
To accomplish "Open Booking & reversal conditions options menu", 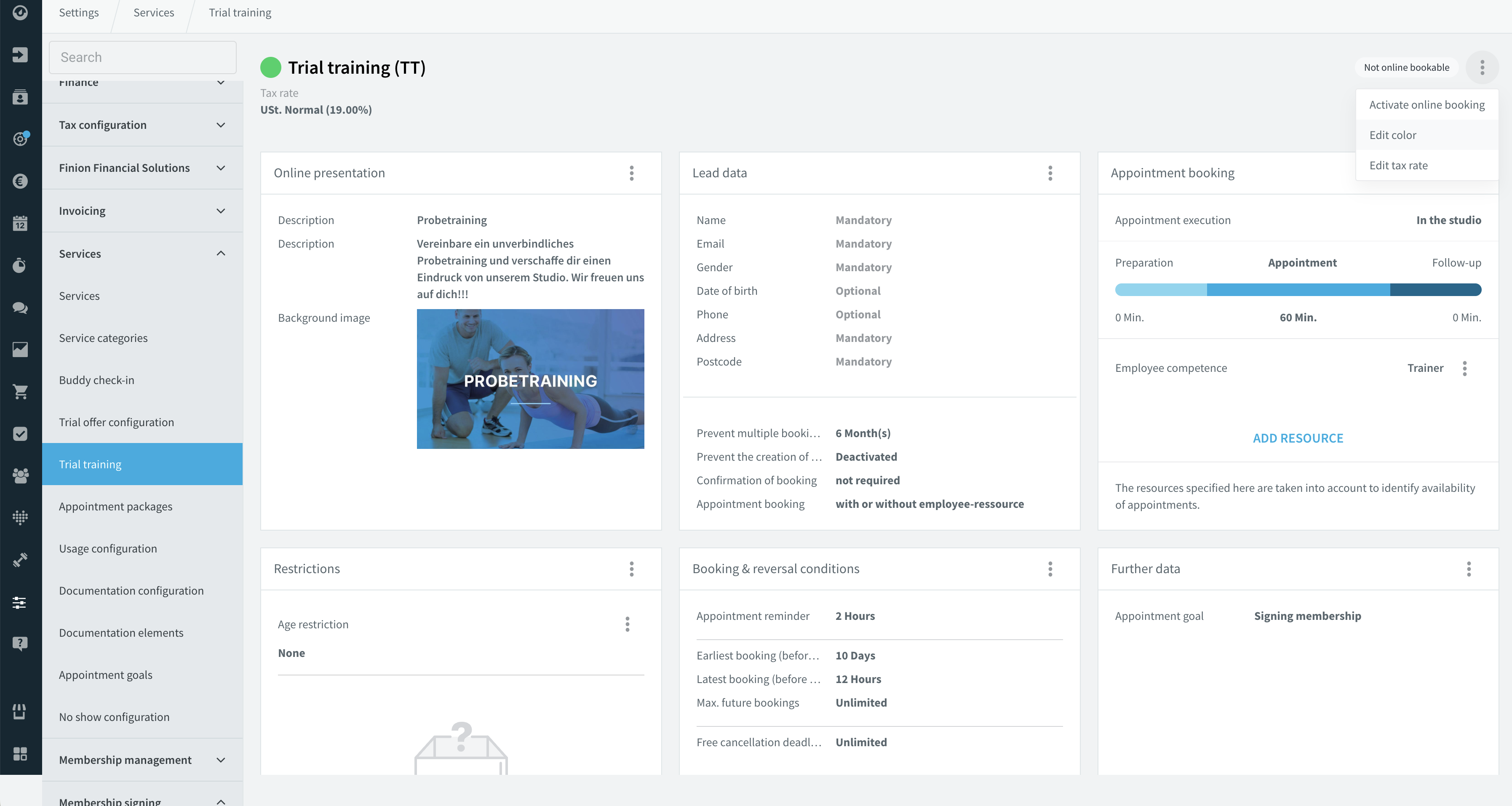I will 1050,569.
